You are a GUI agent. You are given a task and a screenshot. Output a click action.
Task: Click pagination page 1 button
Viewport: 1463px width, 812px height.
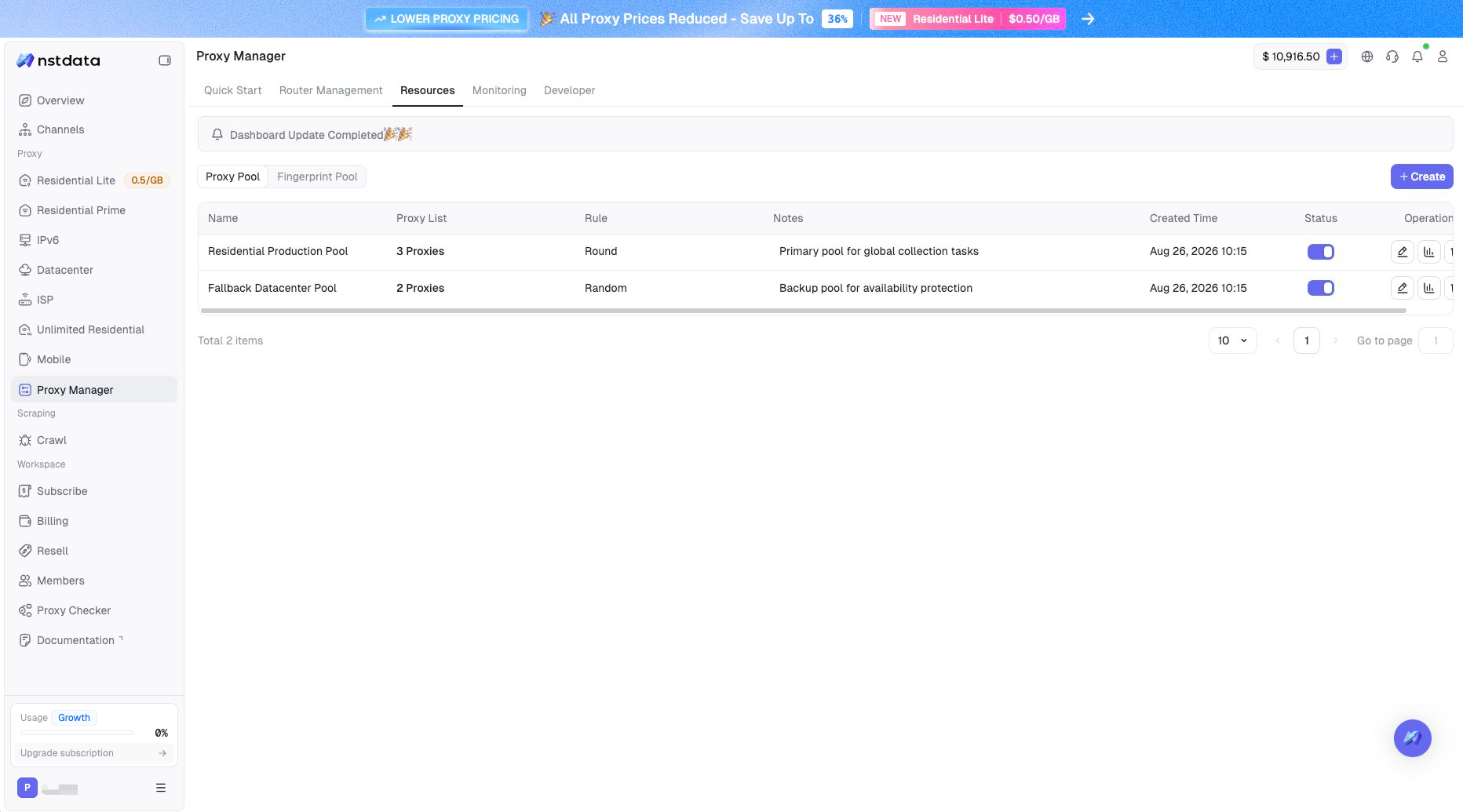1307,340
